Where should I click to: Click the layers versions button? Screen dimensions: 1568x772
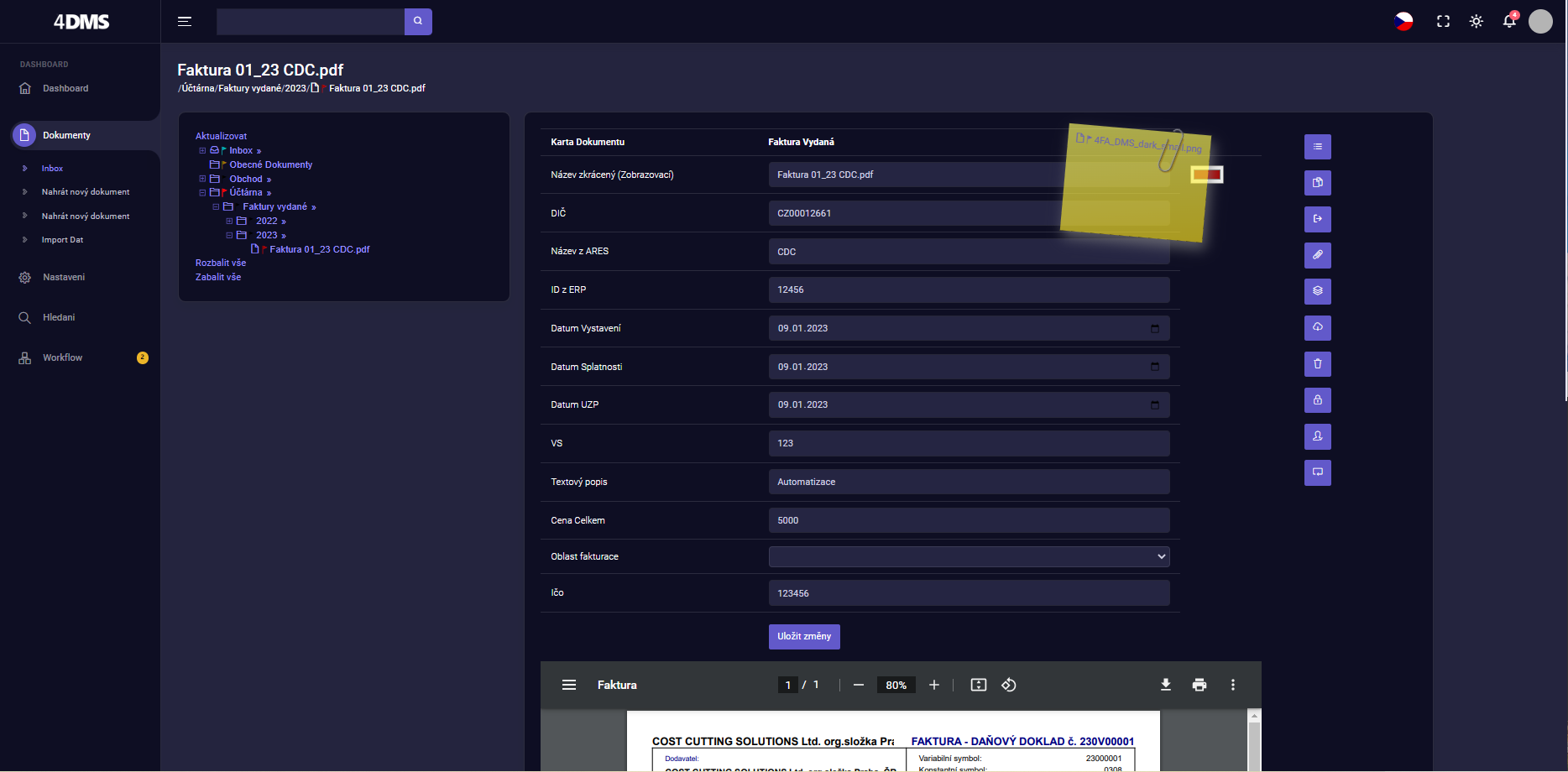click(x=1317, y=291)
